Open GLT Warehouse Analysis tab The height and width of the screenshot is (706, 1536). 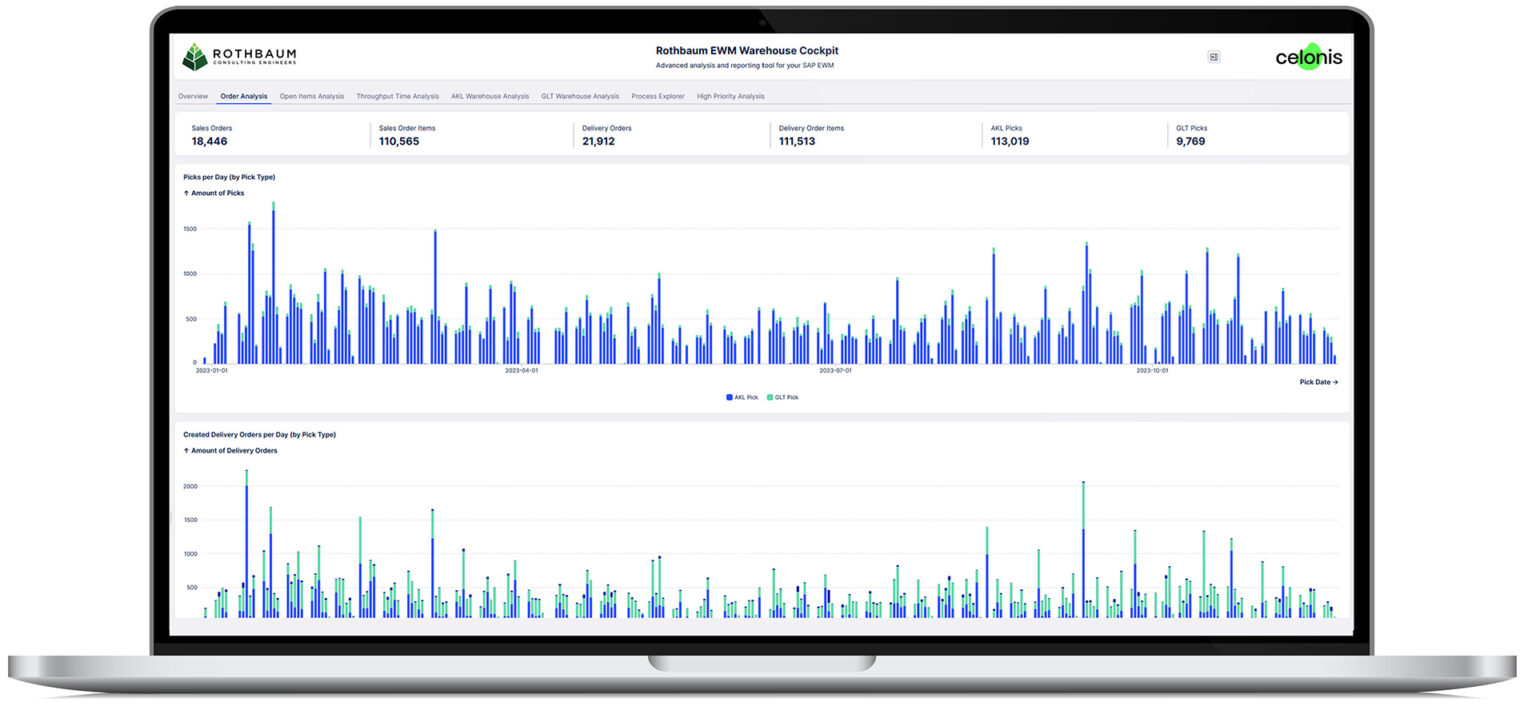(x=580, y=96)
